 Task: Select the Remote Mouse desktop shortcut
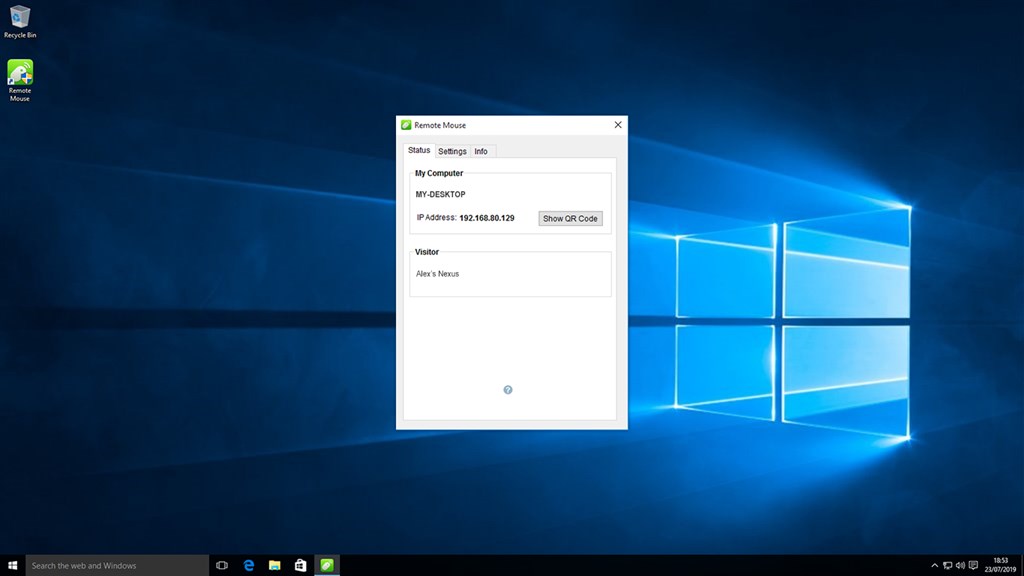[x=20, y=80]
